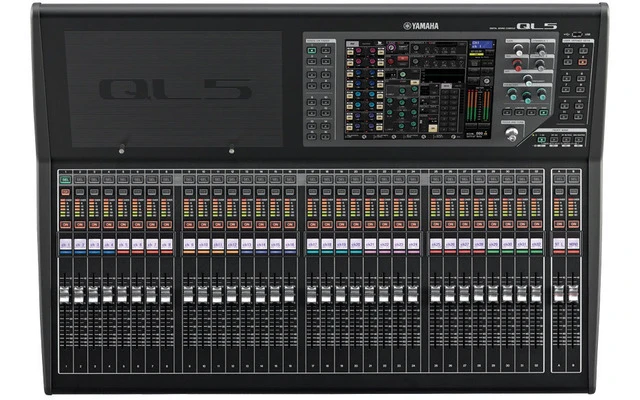Select channel 17 using its SEL key

(313, 180)
